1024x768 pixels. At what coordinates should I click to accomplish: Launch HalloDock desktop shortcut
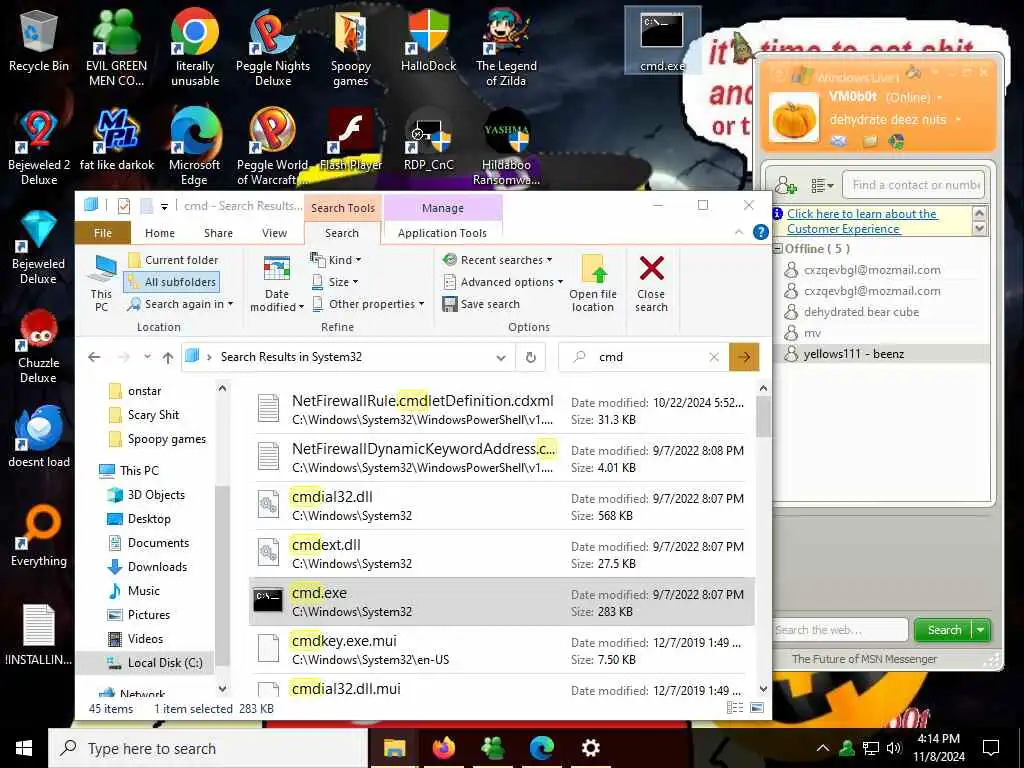[428, 40]
